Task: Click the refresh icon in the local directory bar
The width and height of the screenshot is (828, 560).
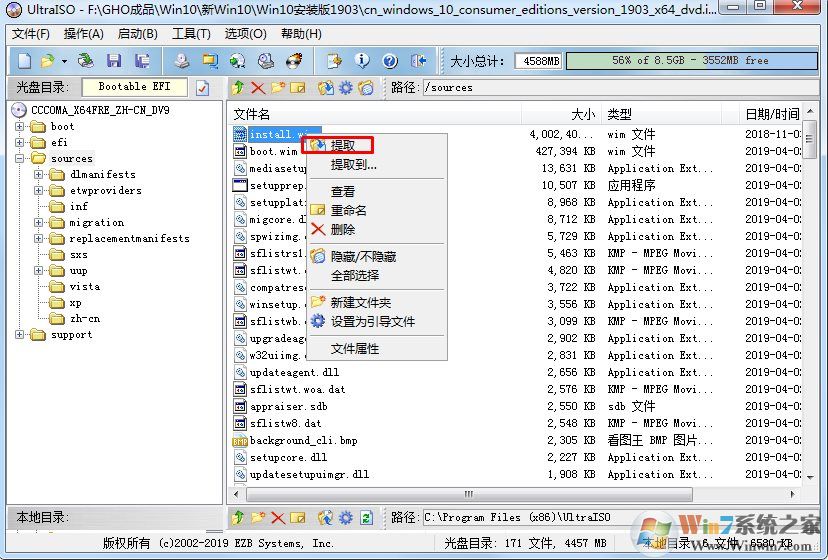Action: [x=366, y=518]
